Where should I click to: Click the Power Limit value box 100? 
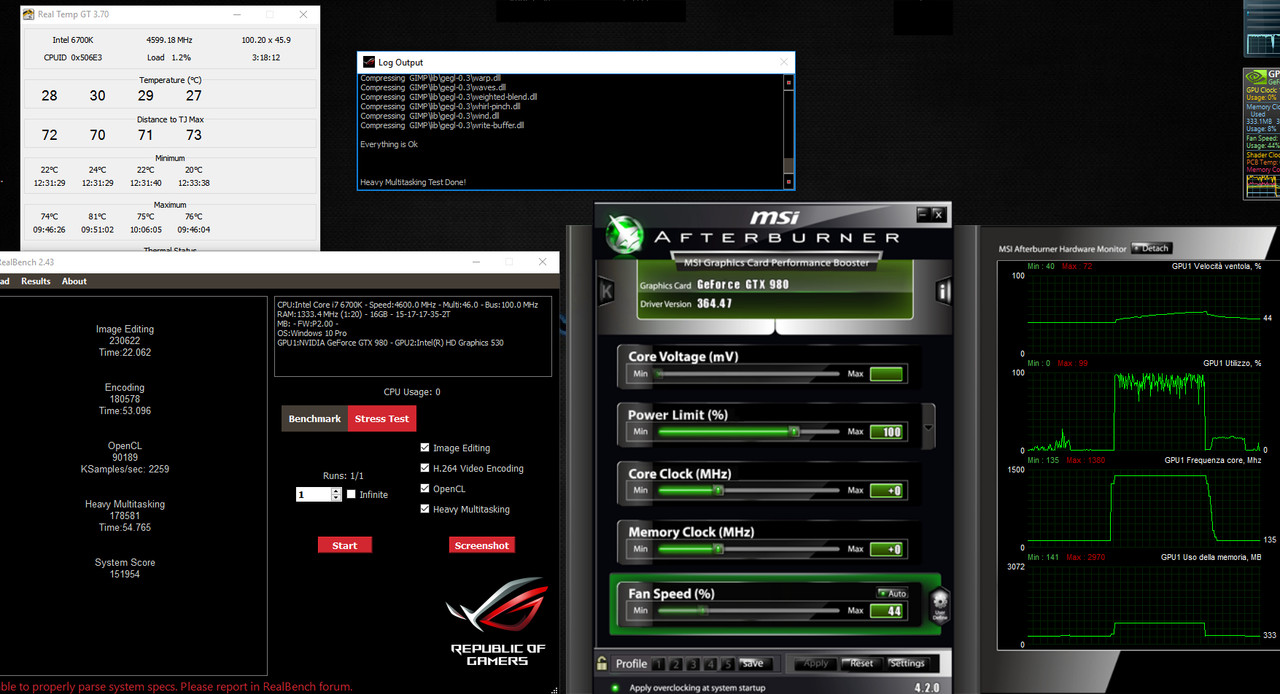pyautogui.click(x=887, y=432)
